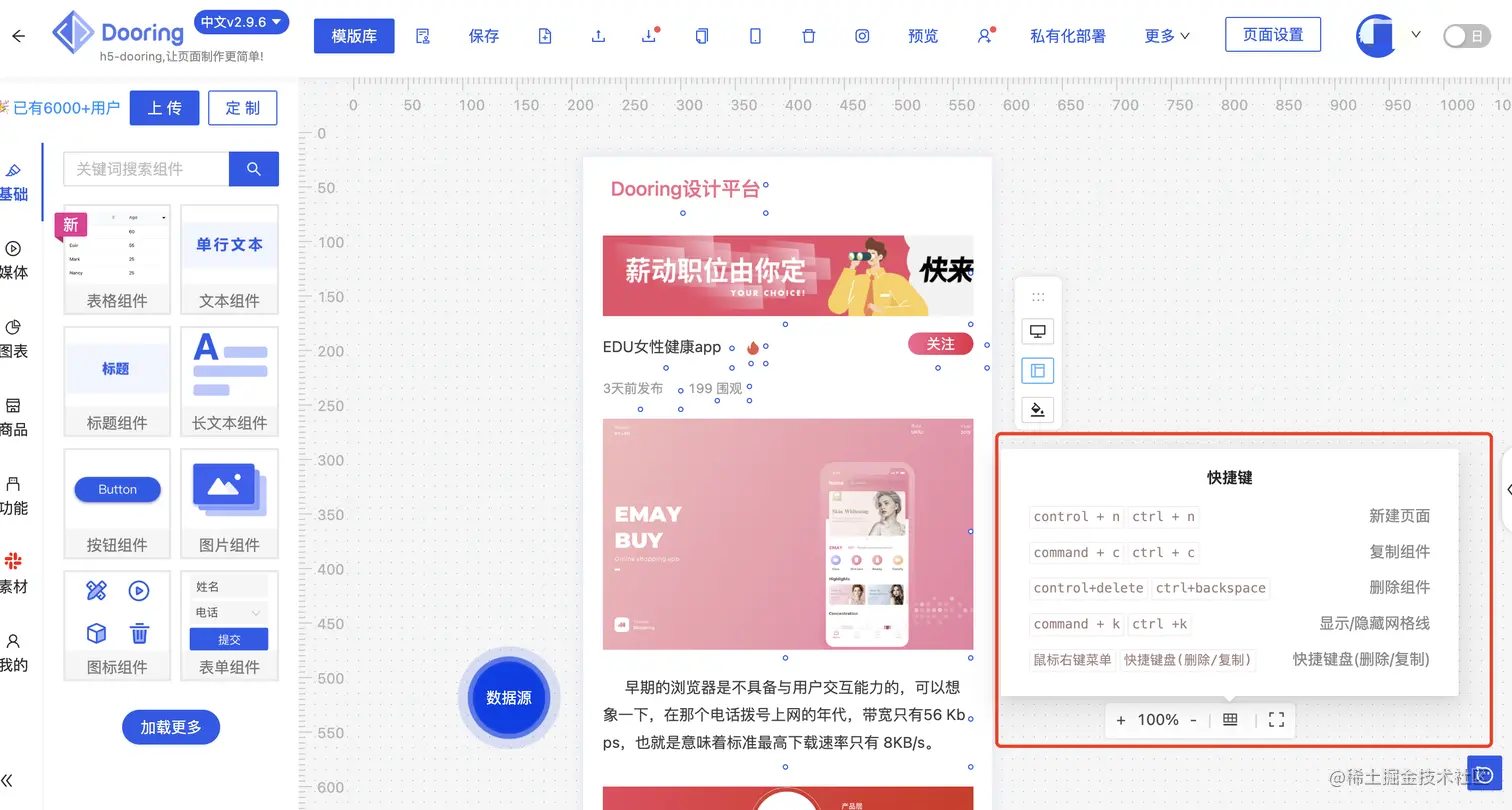The height and width of the screenshot is (810, 1512).
Task: Switch to the 基础 category tab
Action: [13, 183]
